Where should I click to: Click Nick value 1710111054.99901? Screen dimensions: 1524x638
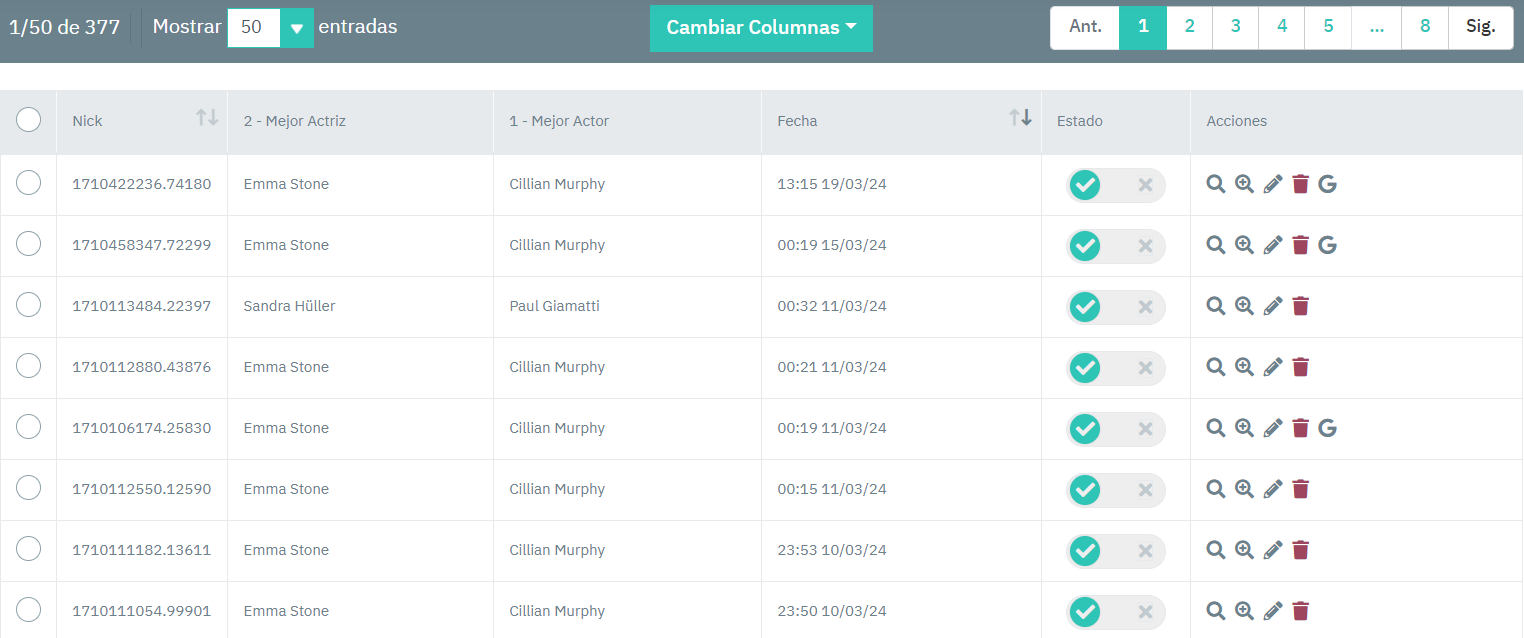click(142, 611)
